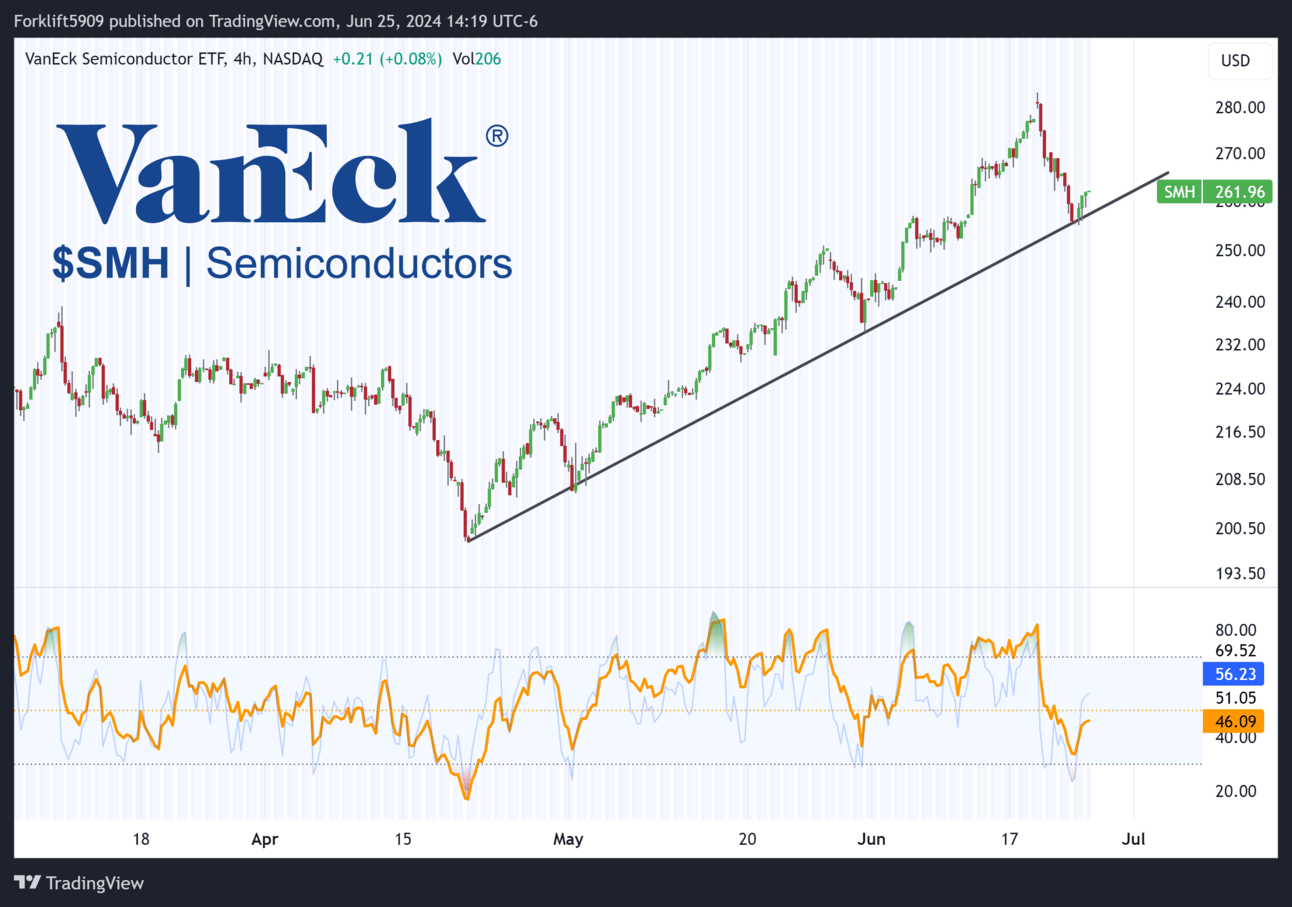The height and width of the screenshot is (907, 1292).
Task: Click the 224.00 price axis label
Action: (x=1239, y=388)
